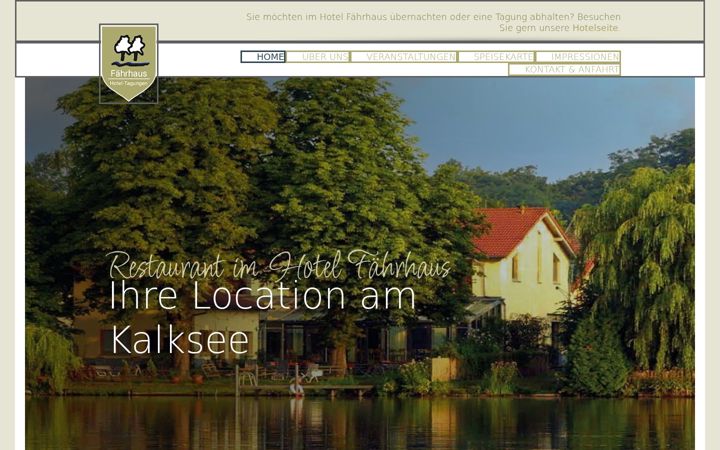Click the hotel tagline text about Tagung
The image size is (720, 450).
pos(433,22)
